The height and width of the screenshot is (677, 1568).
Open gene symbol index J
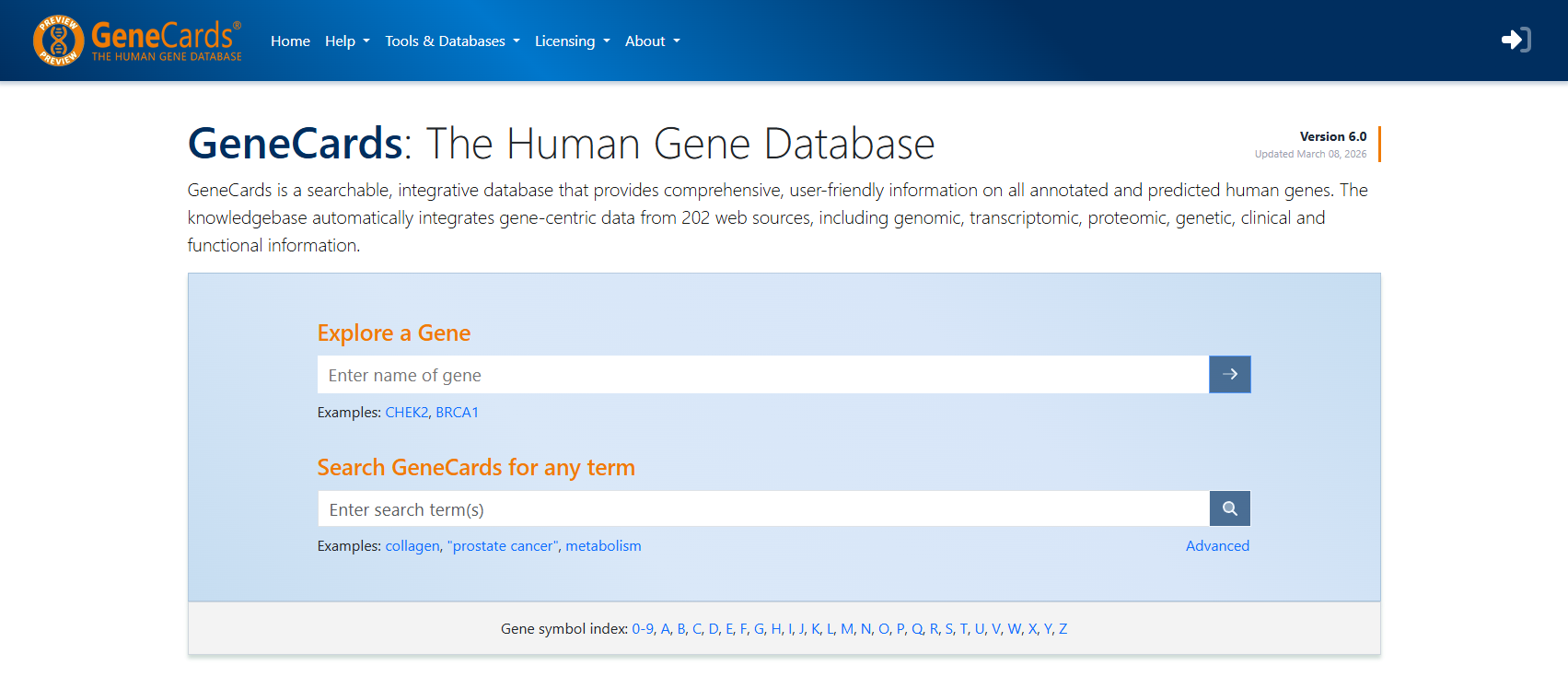[x=801, y=629]
